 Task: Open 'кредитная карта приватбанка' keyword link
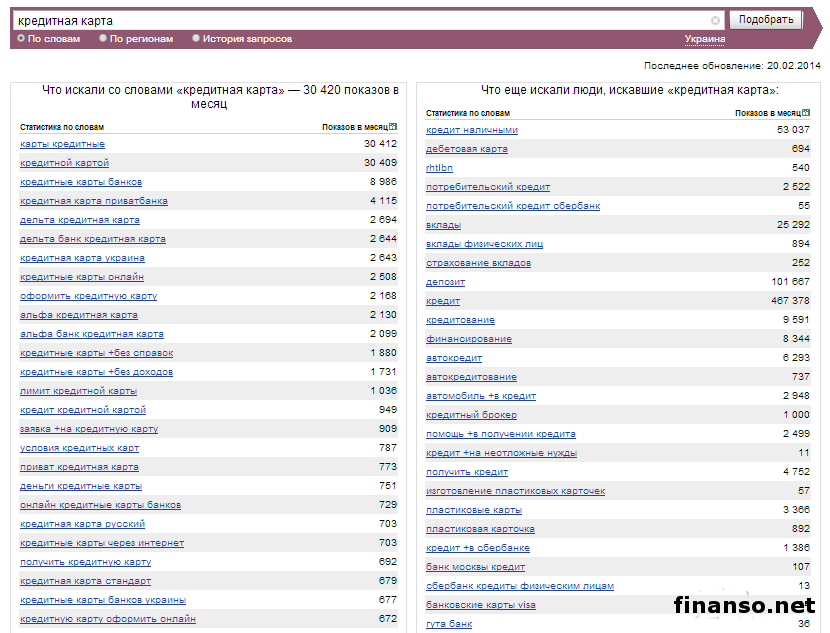tap(94, 201)
